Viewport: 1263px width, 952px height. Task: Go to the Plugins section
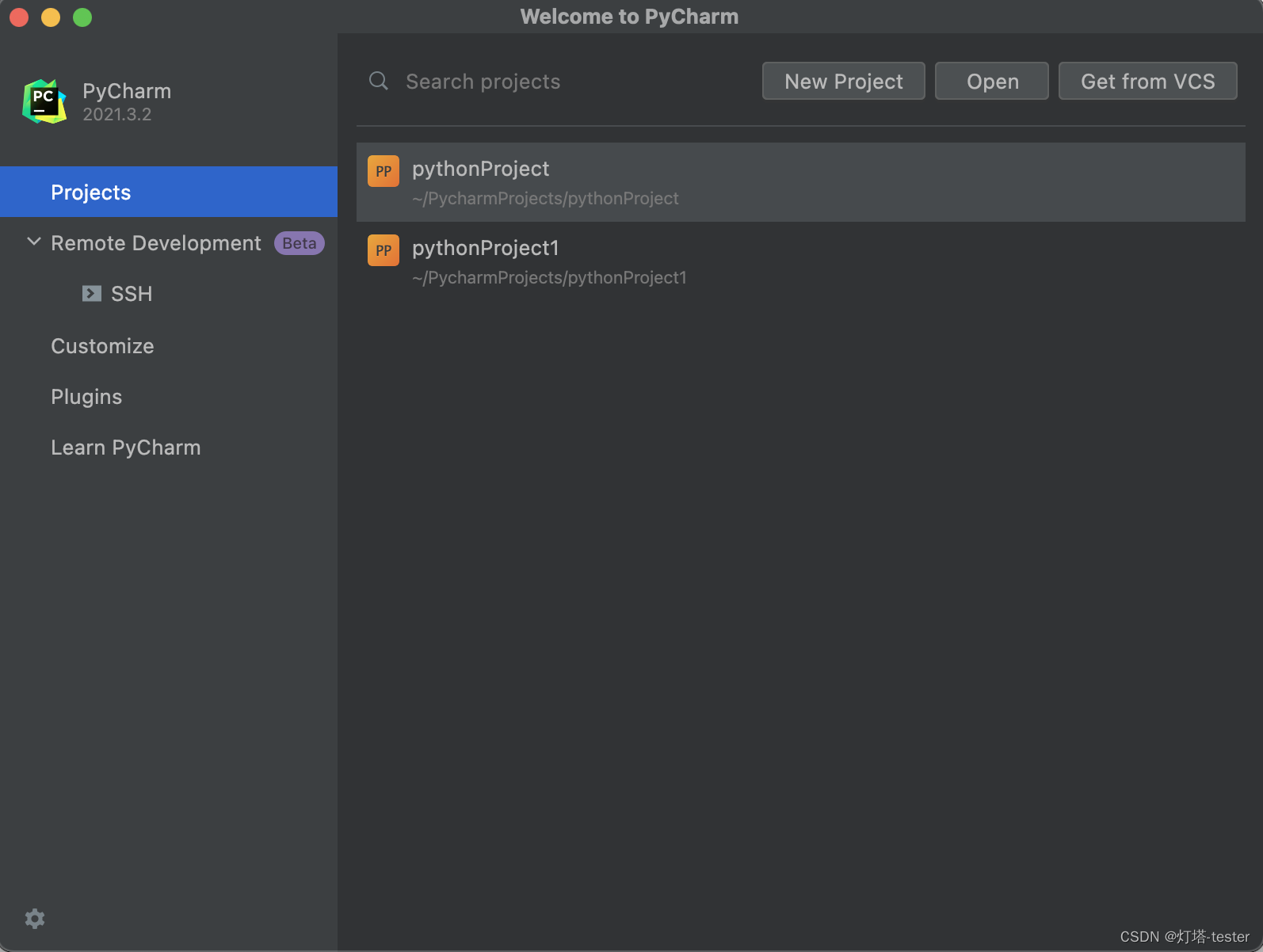click(x=86, y=397)
